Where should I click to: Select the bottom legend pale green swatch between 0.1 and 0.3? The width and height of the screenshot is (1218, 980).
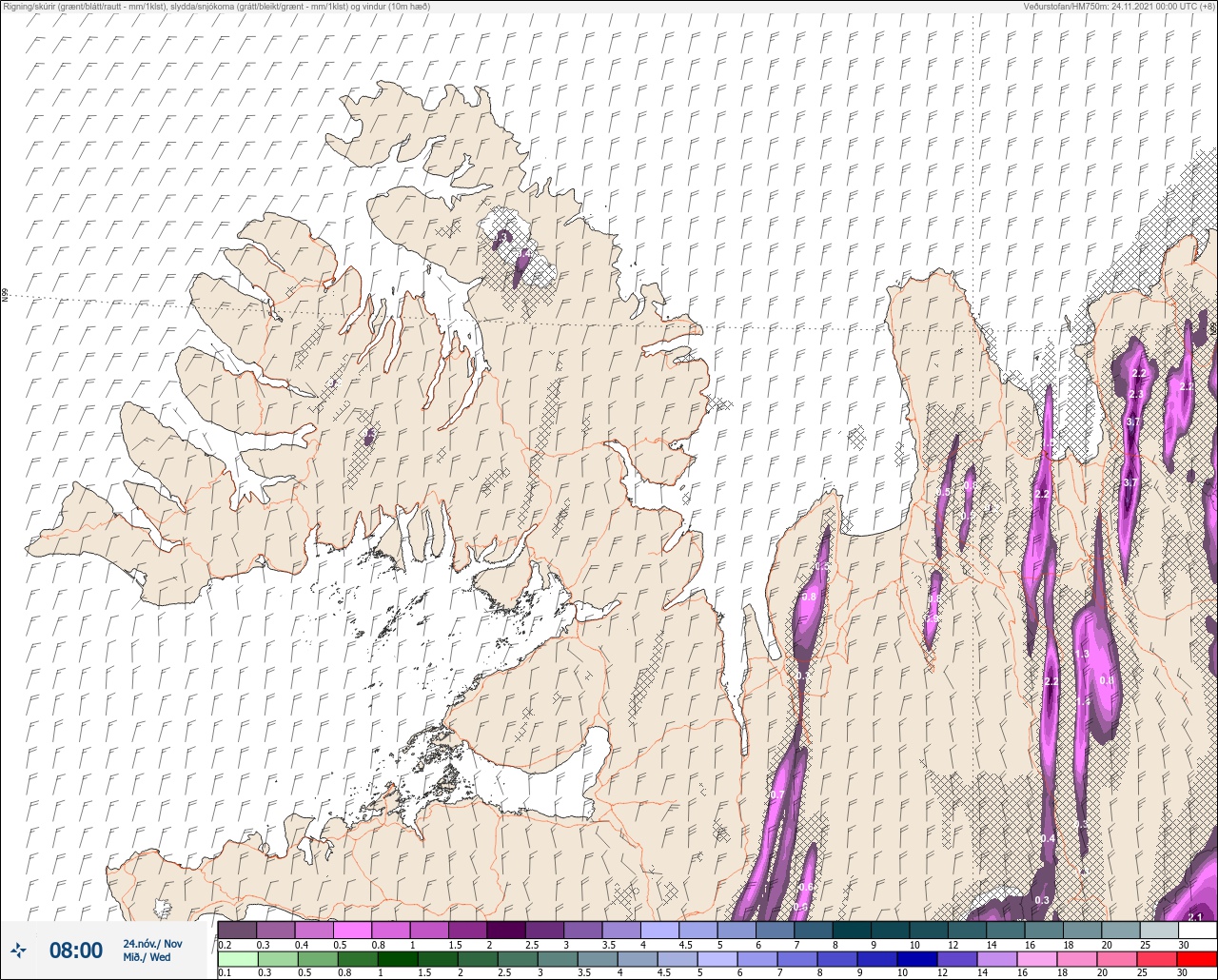pos(237,958)
